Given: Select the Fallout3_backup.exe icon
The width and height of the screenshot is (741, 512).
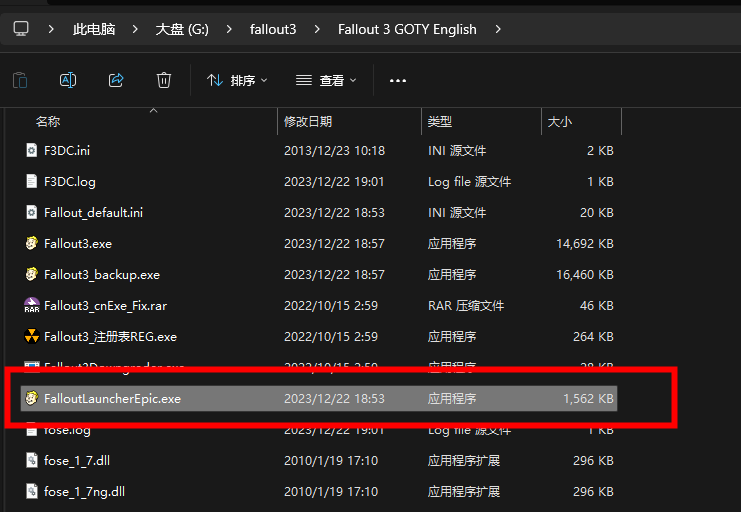Looking at the screenshot, I should tap(32, 274).
